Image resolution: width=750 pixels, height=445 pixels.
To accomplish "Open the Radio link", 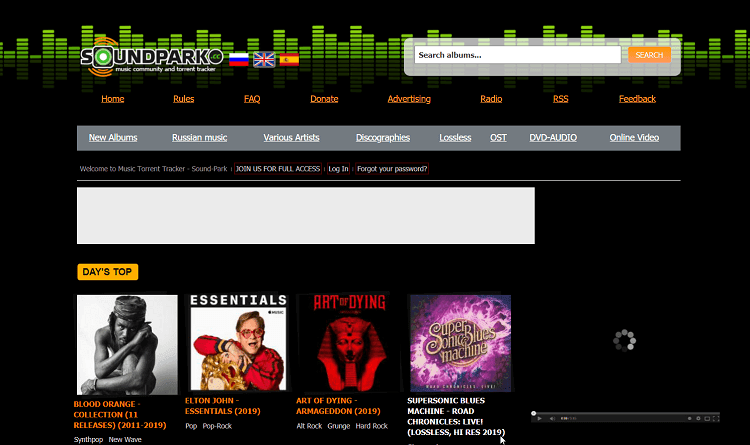I will [491, 99].
